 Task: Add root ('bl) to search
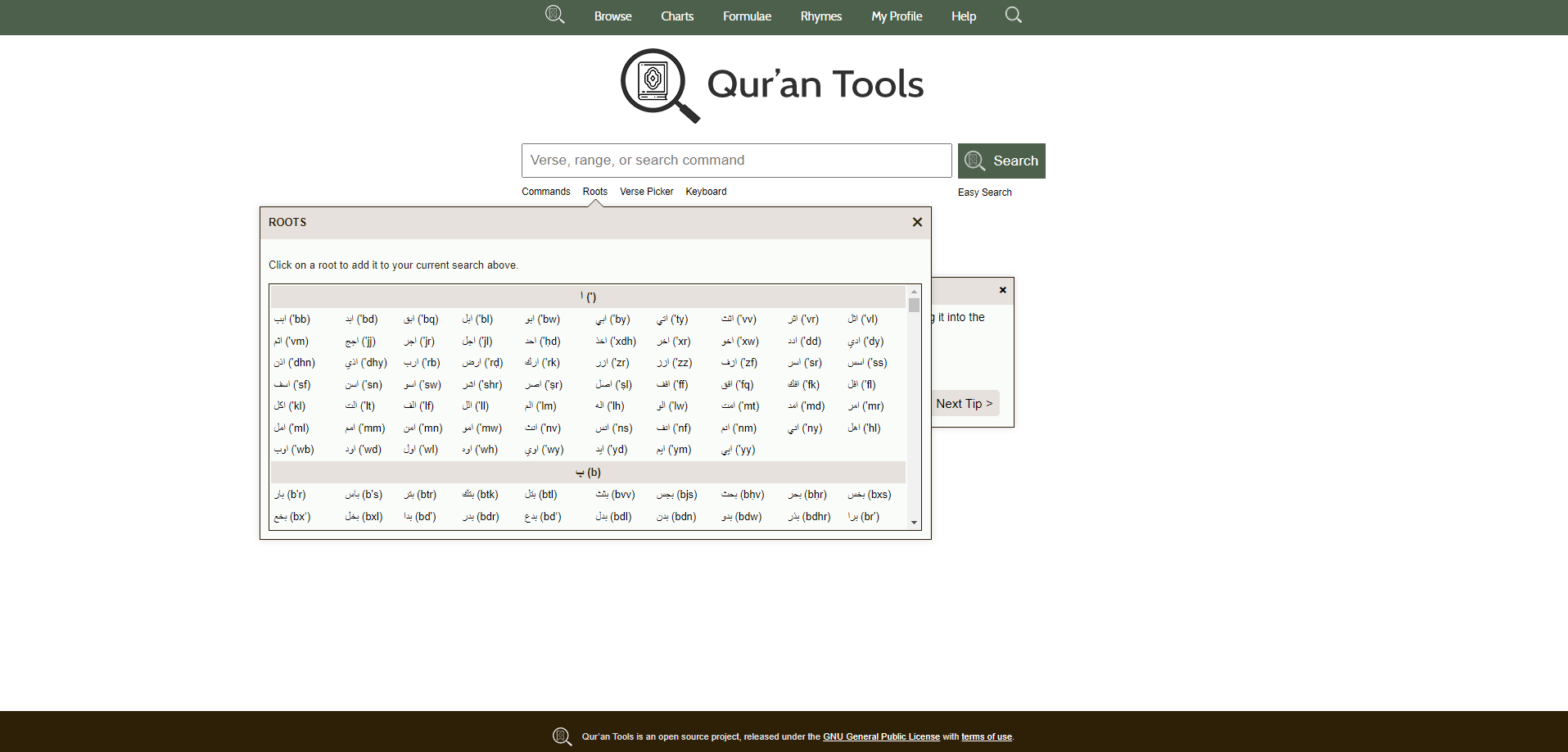click(x=477, y=319)
